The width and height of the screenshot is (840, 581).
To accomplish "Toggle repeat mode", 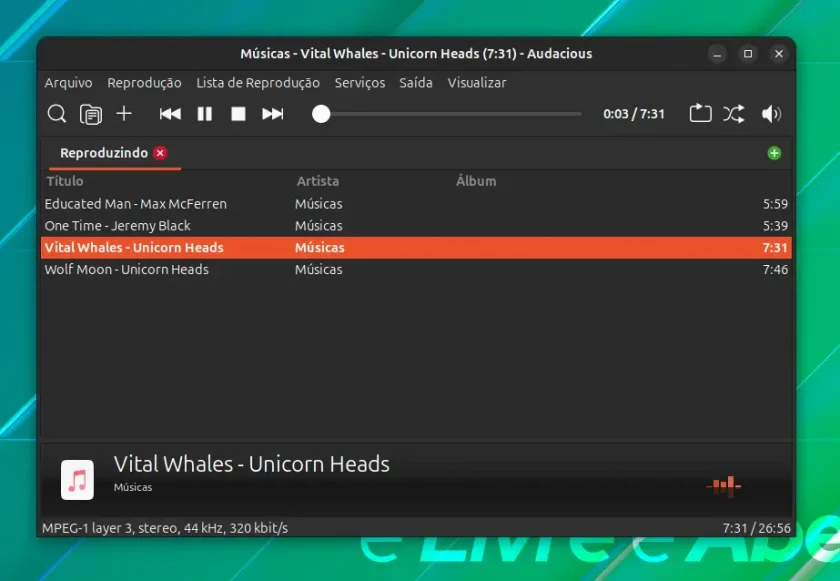I will coord(700,114).
